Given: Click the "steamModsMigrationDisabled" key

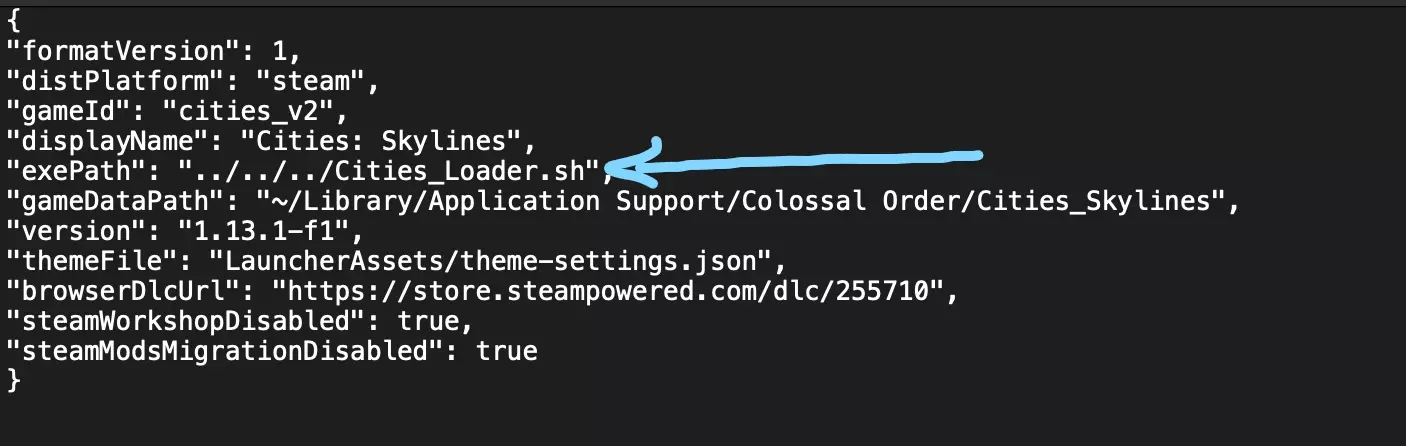Looking at the screenshot, I should [x=231, y=351].
